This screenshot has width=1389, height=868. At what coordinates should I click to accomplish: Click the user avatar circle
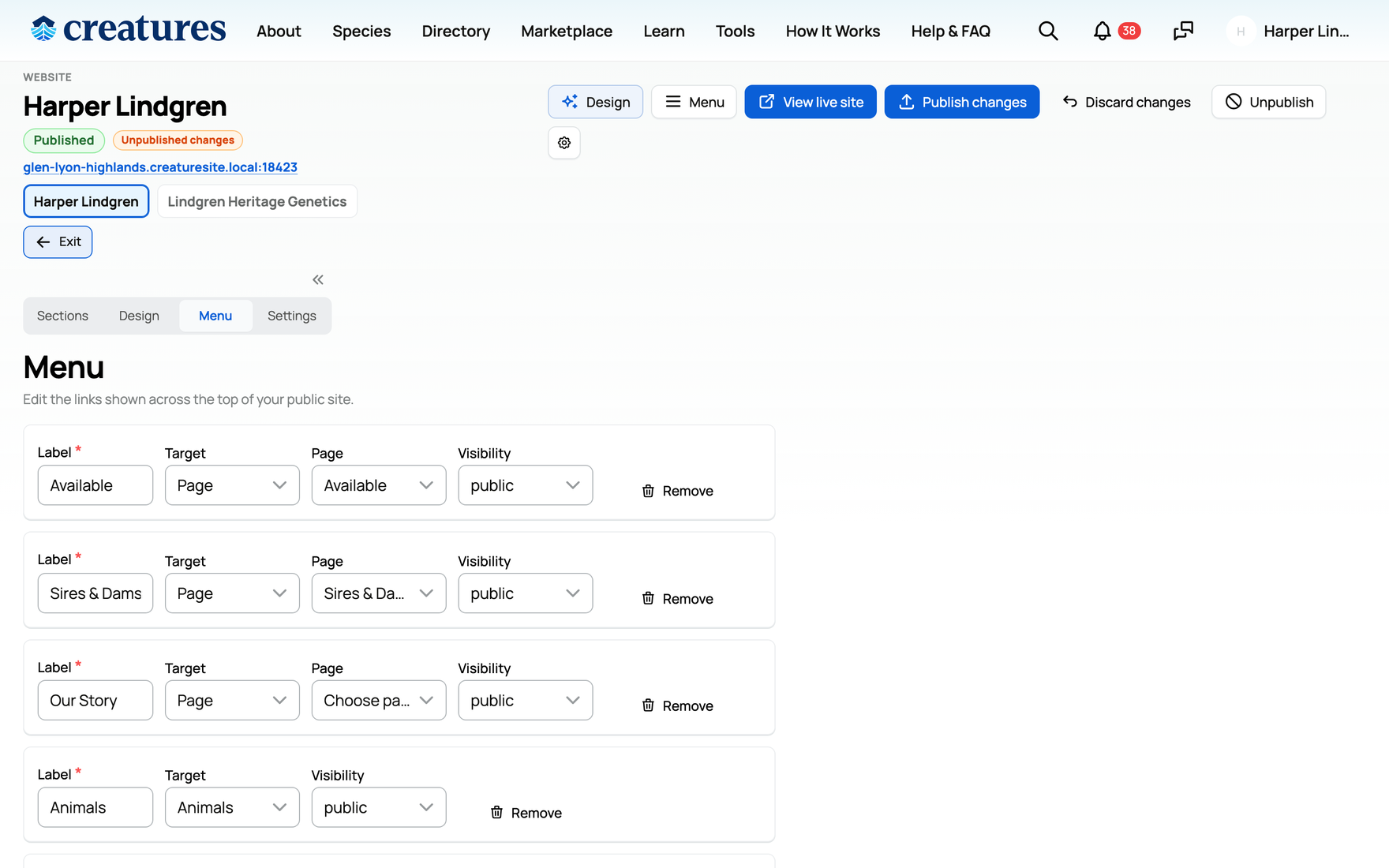(1241, 31)
